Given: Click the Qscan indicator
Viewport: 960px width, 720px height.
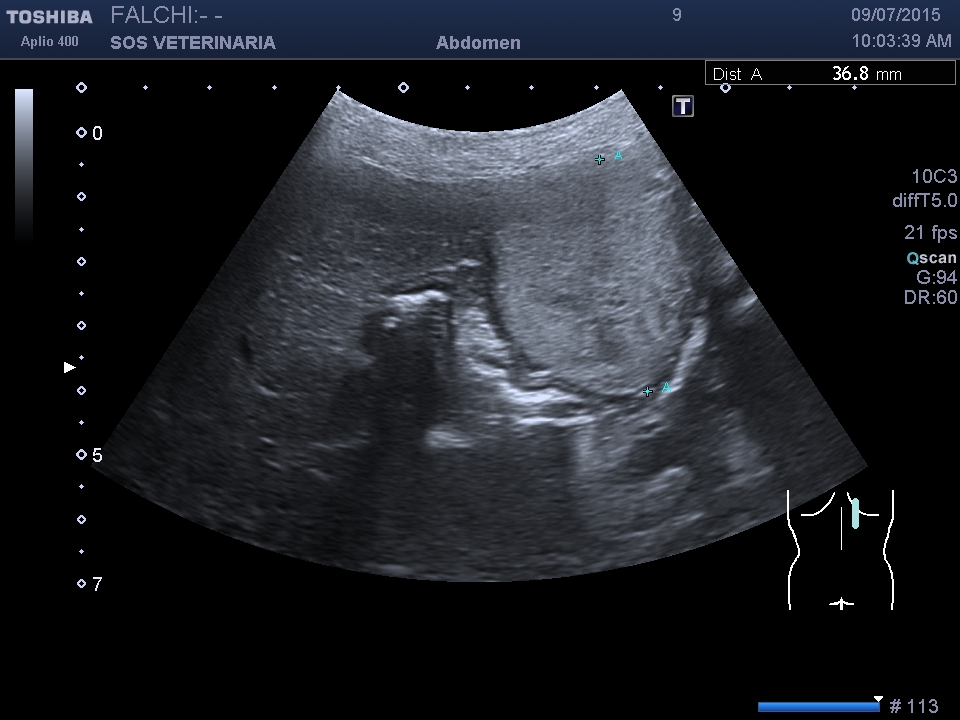Looking at the screenshot, I should tap(931, 258).
